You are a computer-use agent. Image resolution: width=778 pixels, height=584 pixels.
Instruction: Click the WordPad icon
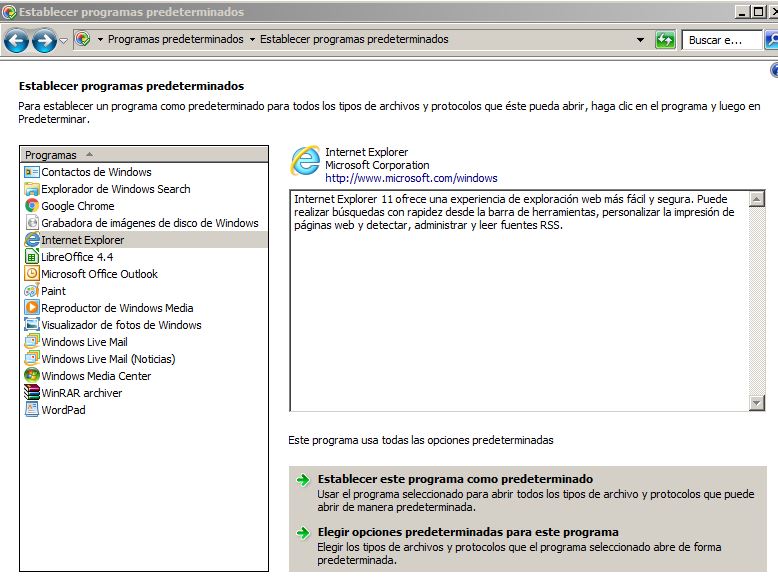tap(32, 410)
